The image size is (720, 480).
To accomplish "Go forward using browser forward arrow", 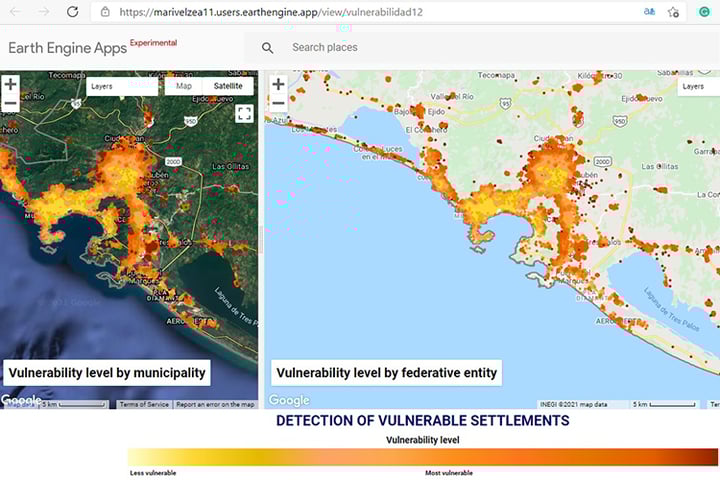I will [44, 12].
